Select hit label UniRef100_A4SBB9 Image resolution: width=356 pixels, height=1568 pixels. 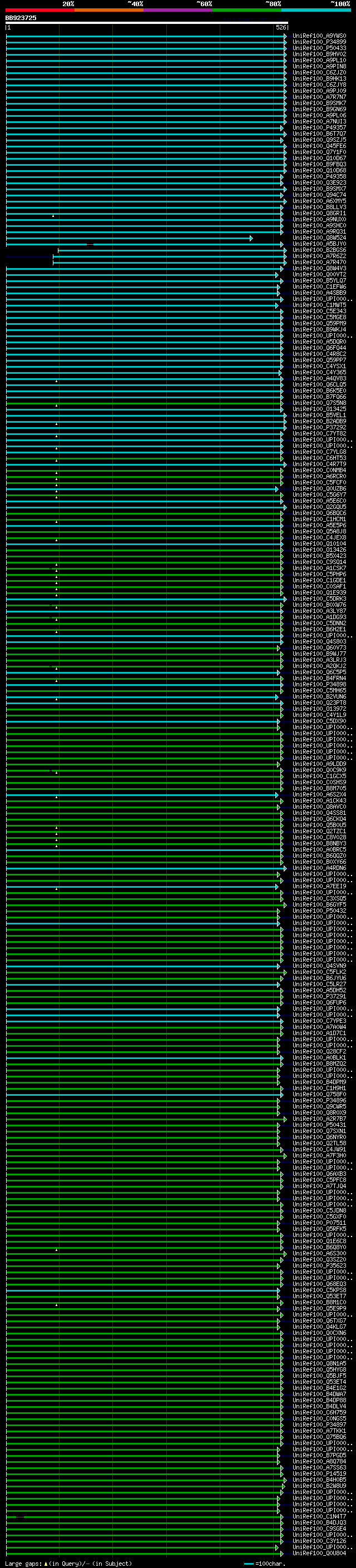click(319, 293)
